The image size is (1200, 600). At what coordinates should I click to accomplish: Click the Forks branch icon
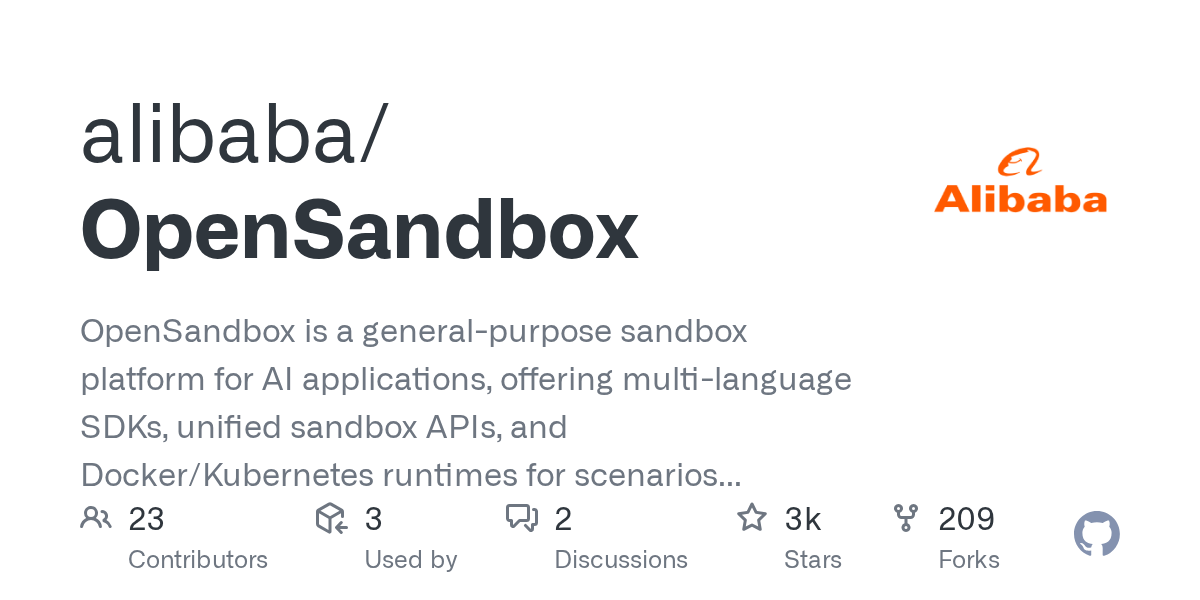click(906, 518)
